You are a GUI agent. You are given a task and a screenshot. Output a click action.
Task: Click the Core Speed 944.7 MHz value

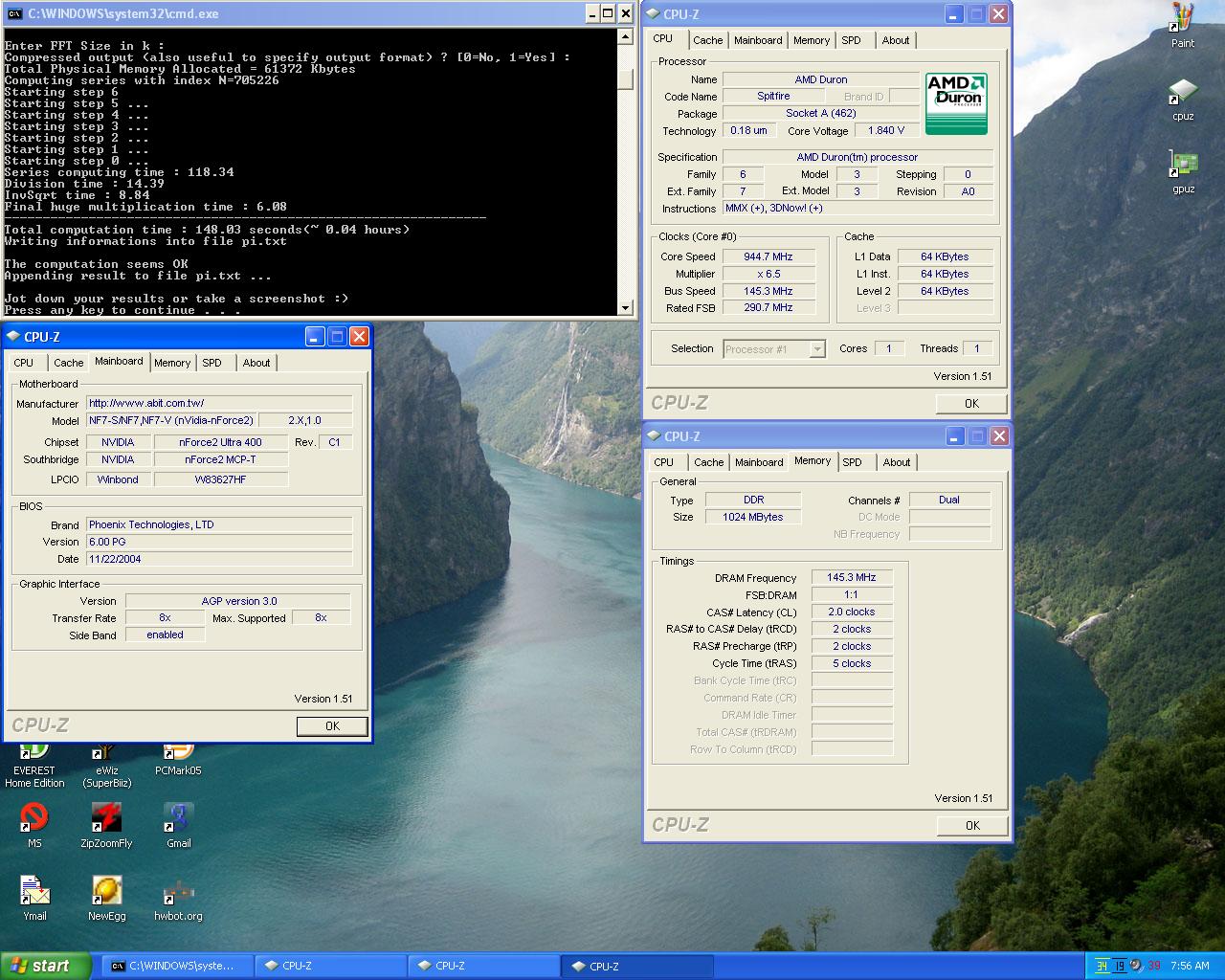[768, 256]
